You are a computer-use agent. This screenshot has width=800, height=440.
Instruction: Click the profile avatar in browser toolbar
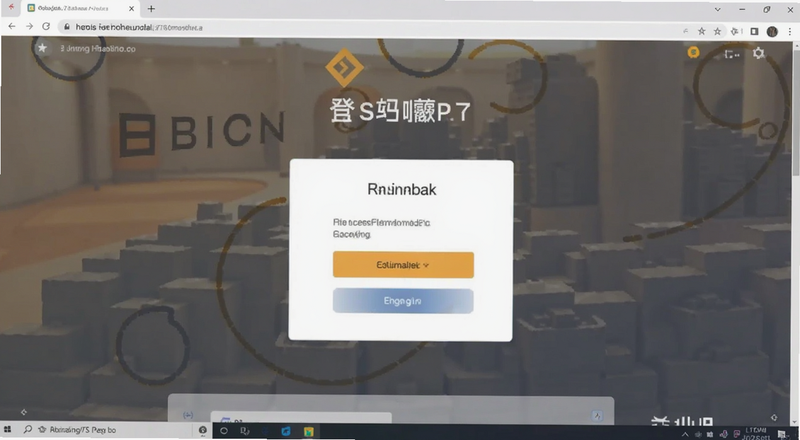(x=772, y=32)
